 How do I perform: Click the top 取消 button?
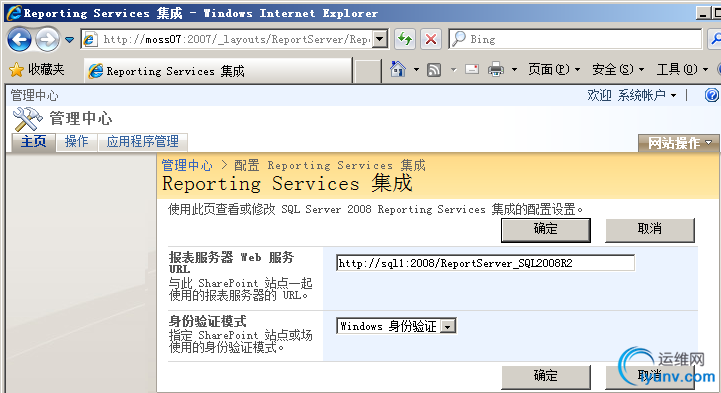coord(650,230)
